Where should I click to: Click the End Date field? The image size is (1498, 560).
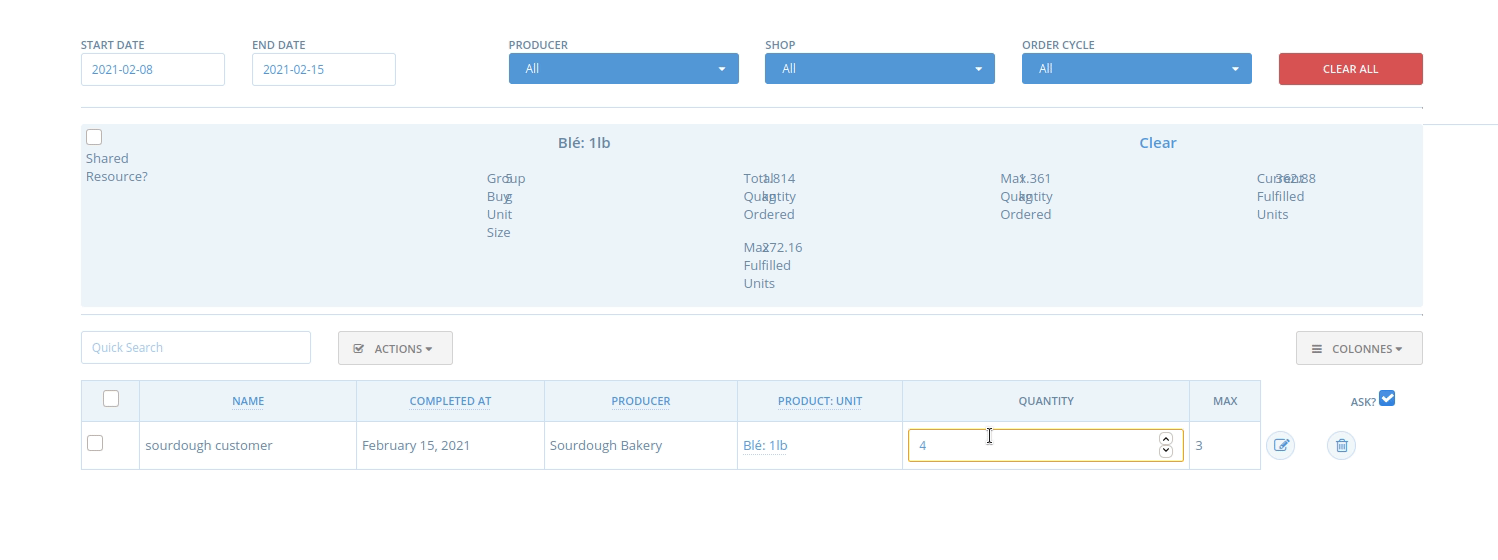coord(324,70)
